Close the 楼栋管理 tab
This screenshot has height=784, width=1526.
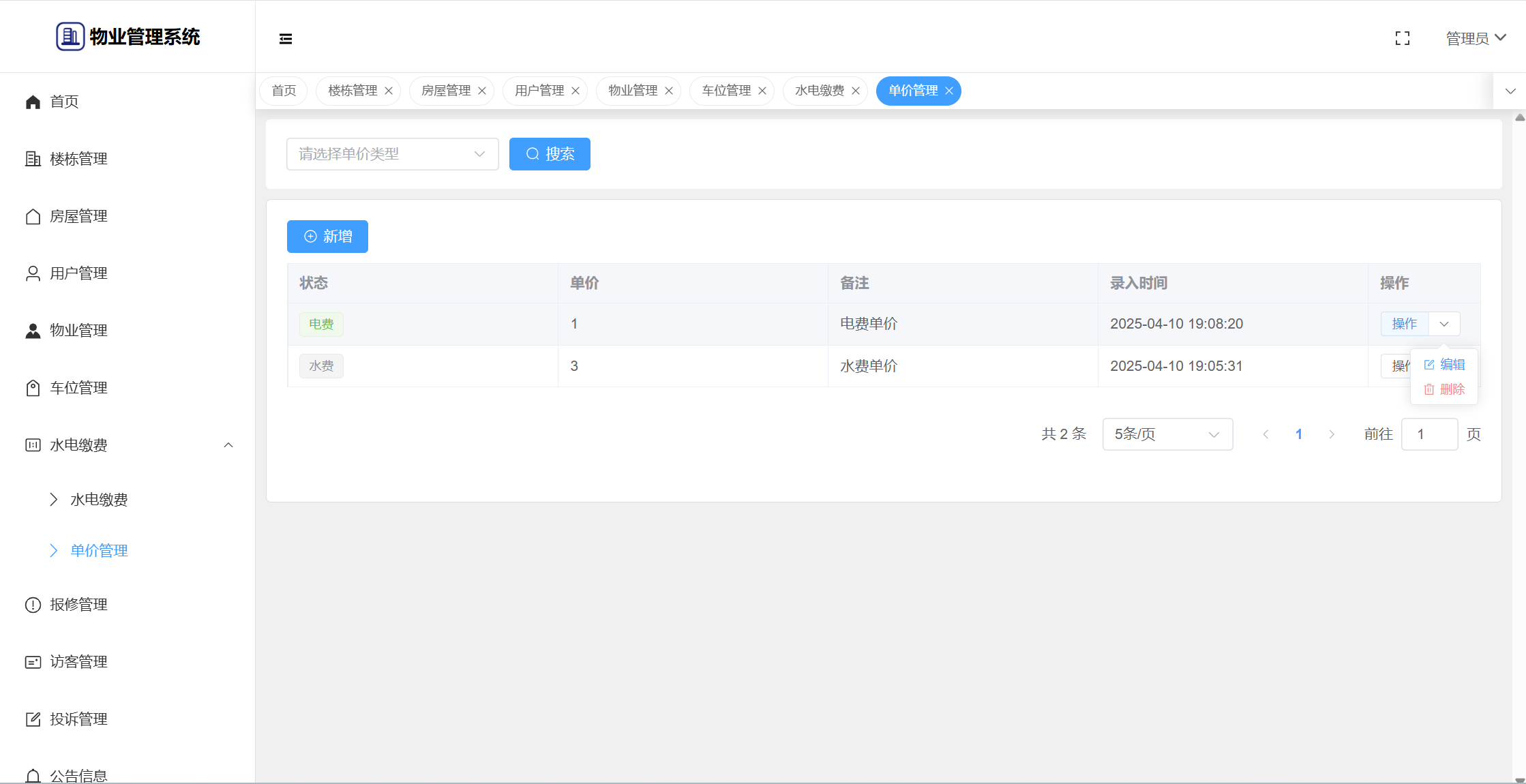point(389,91)
